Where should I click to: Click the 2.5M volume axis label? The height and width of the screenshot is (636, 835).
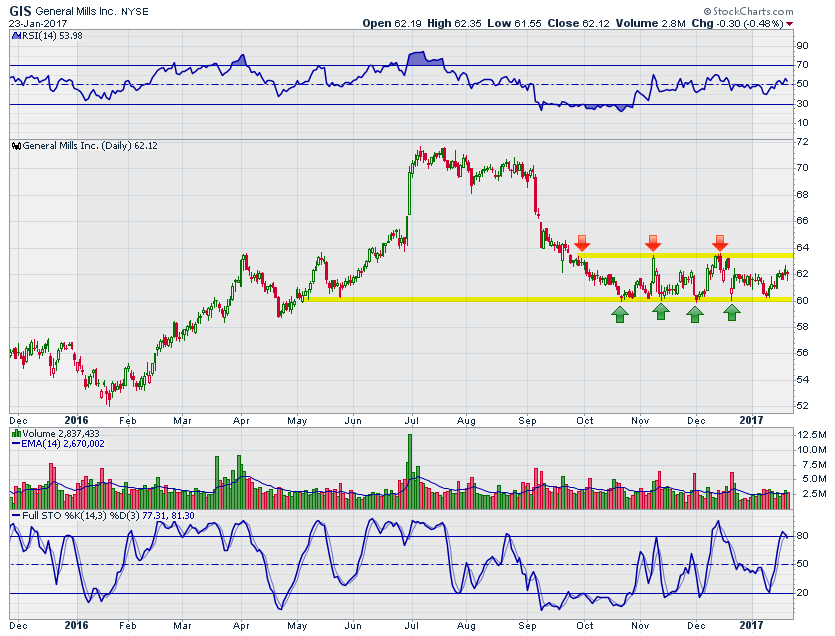pyautogui.click(x=814, y=494)
